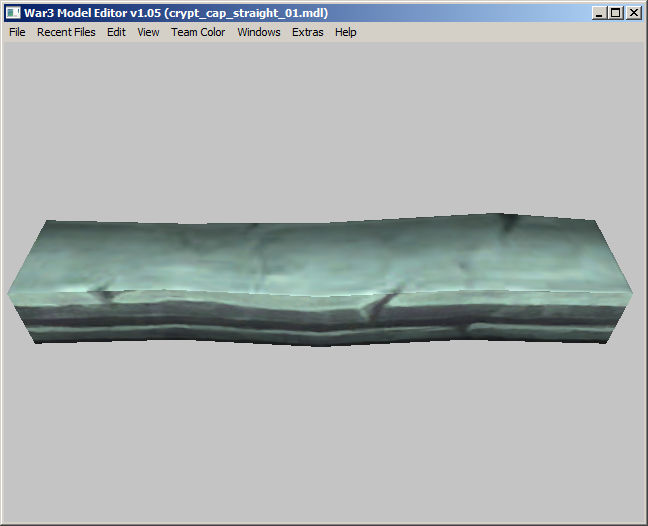Open the Extras menu
The height and width of the screenshot is (526, 648).
pos(307,32)
